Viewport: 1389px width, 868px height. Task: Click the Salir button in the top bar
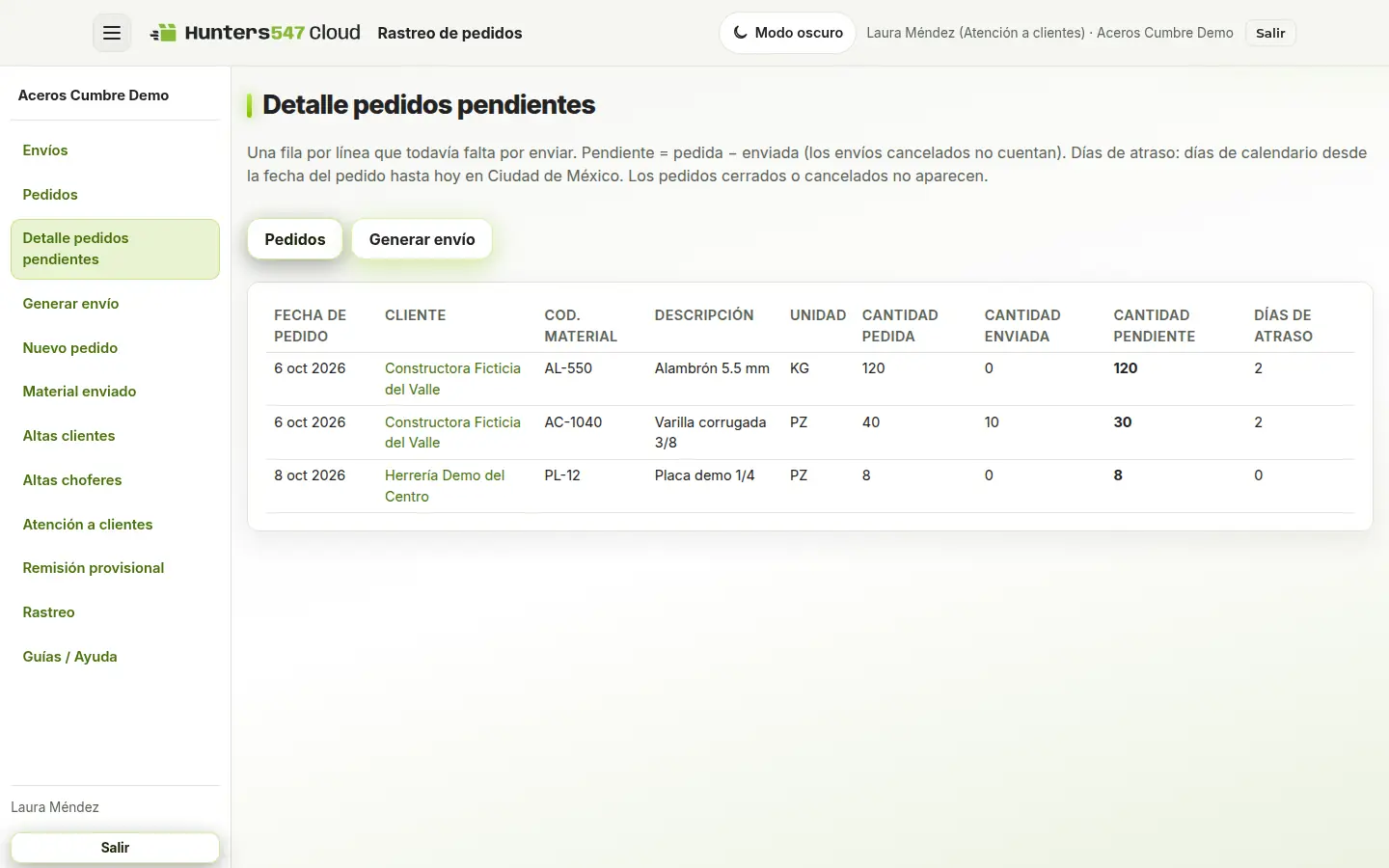point(1270,33)
